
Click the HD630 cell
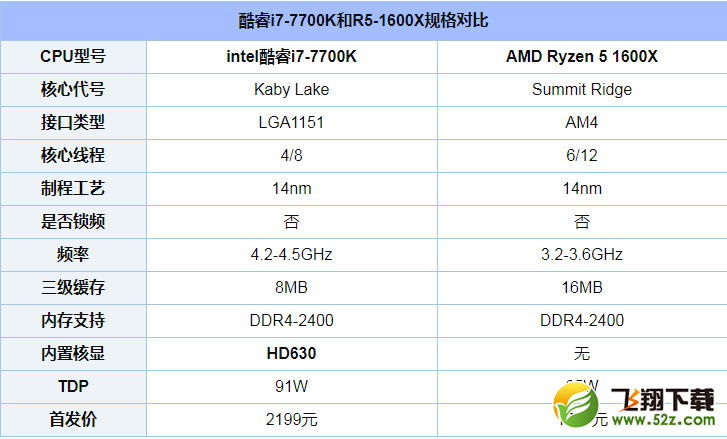[x=292, y=354]
